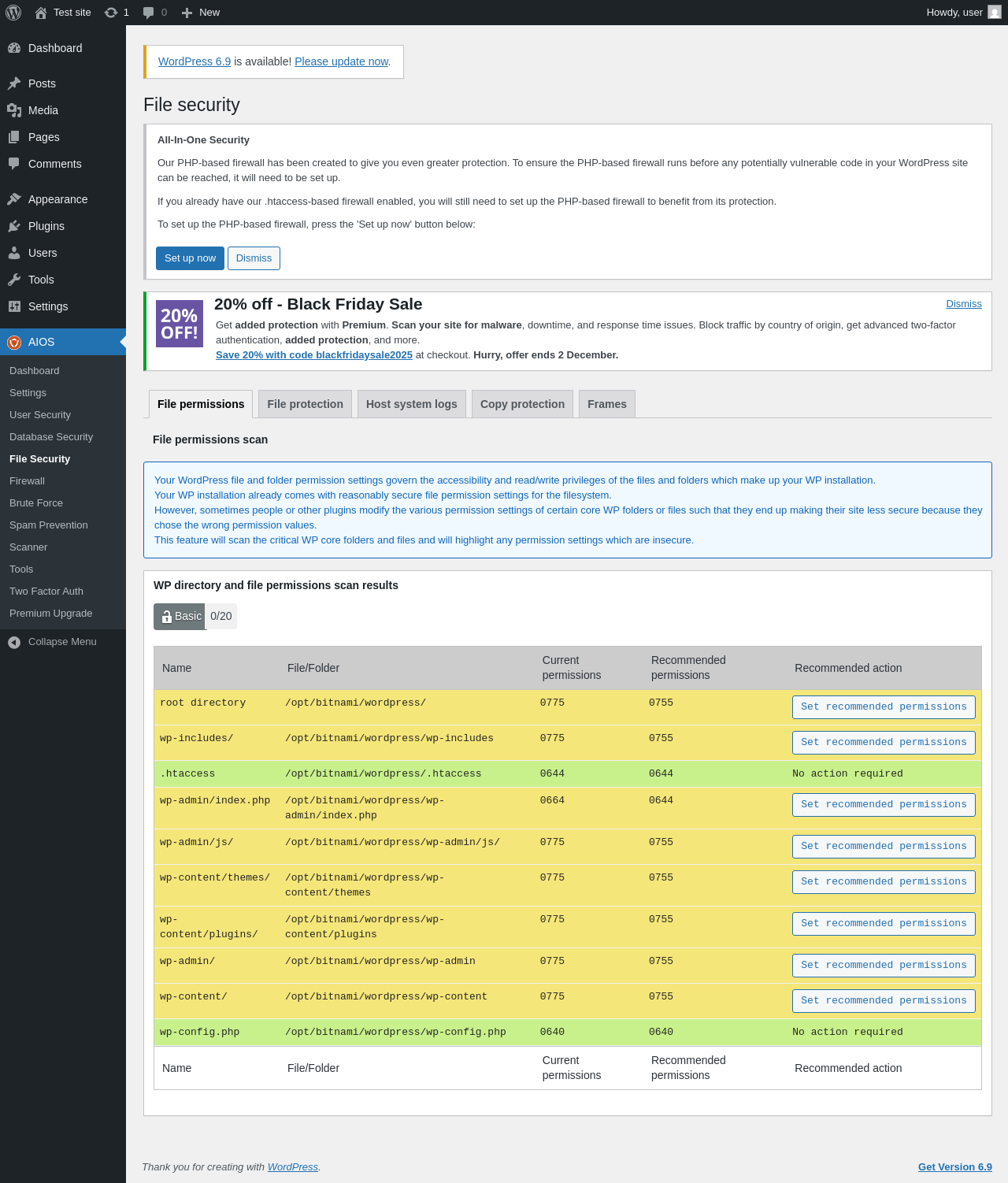Click the Settings sliders icon
This screenshot has width=1008, height=1183.
(14, 306)
